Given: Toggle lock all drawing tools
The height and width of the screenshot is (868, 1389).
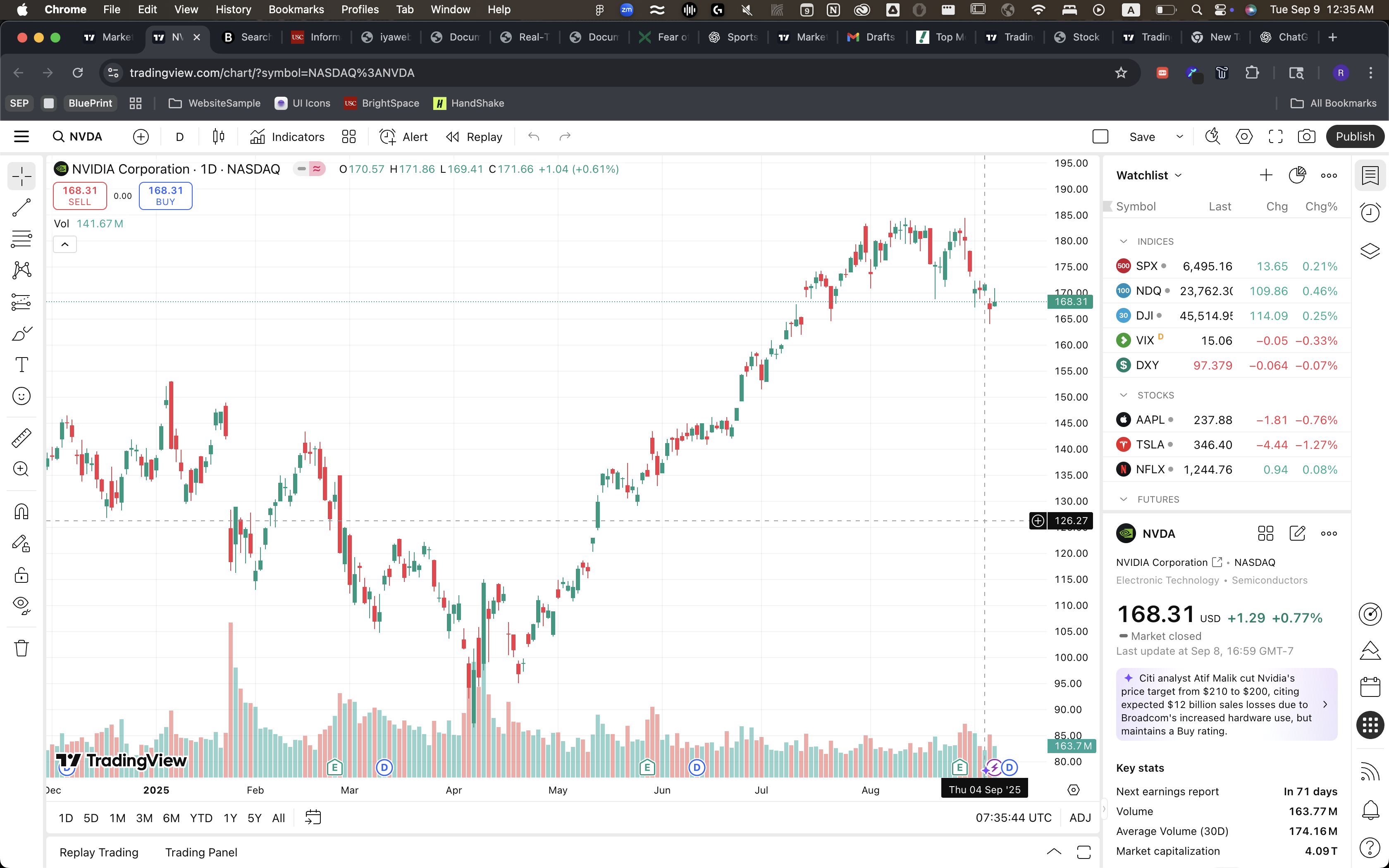Looking at the screenshot, I should [21, 575].
